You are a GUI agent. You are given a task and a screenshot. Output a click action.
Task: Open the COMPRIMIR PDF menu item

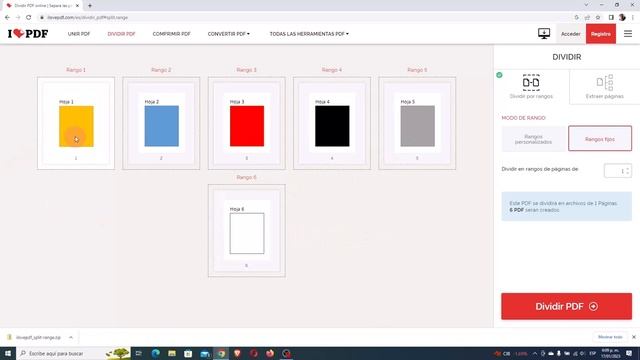point(171,34)
